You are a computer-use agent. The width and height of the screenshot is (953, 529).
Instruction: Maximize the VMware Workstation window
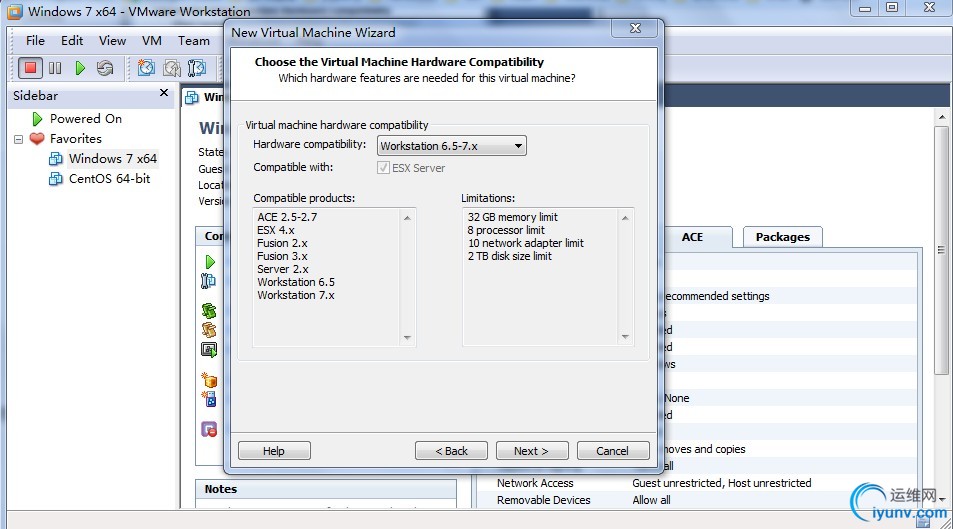892,8
